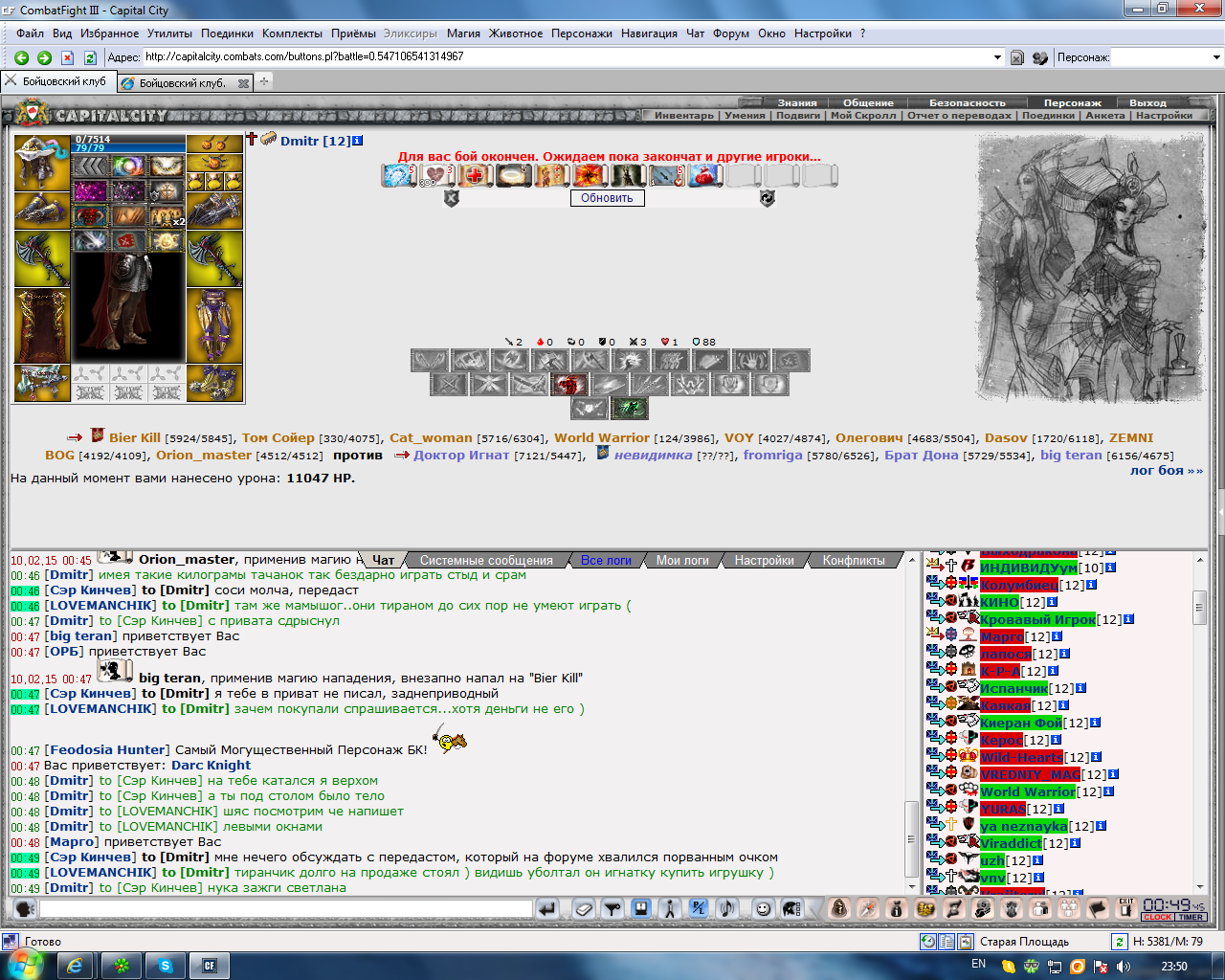Screen dimensions: 1225x980
Task: Toggle chat sound note icon
Action: coord(725,908)
